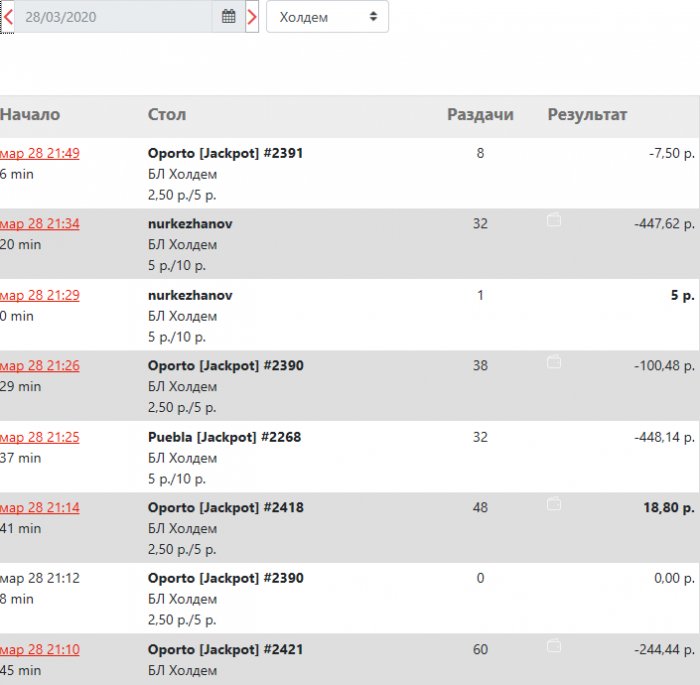Select table name Puebla [Jackpot] #2268

(x=225, y=437)
